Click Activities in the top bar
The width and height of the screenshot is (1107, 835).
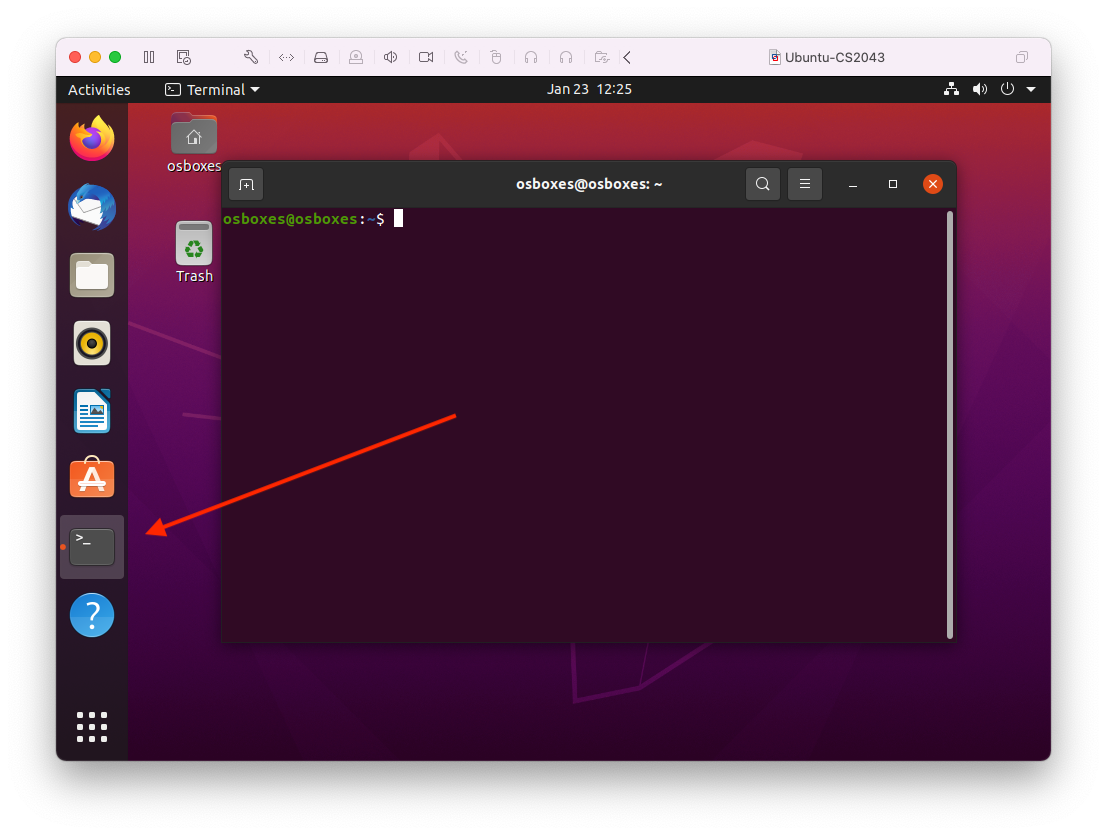click(x=99, y=90)
